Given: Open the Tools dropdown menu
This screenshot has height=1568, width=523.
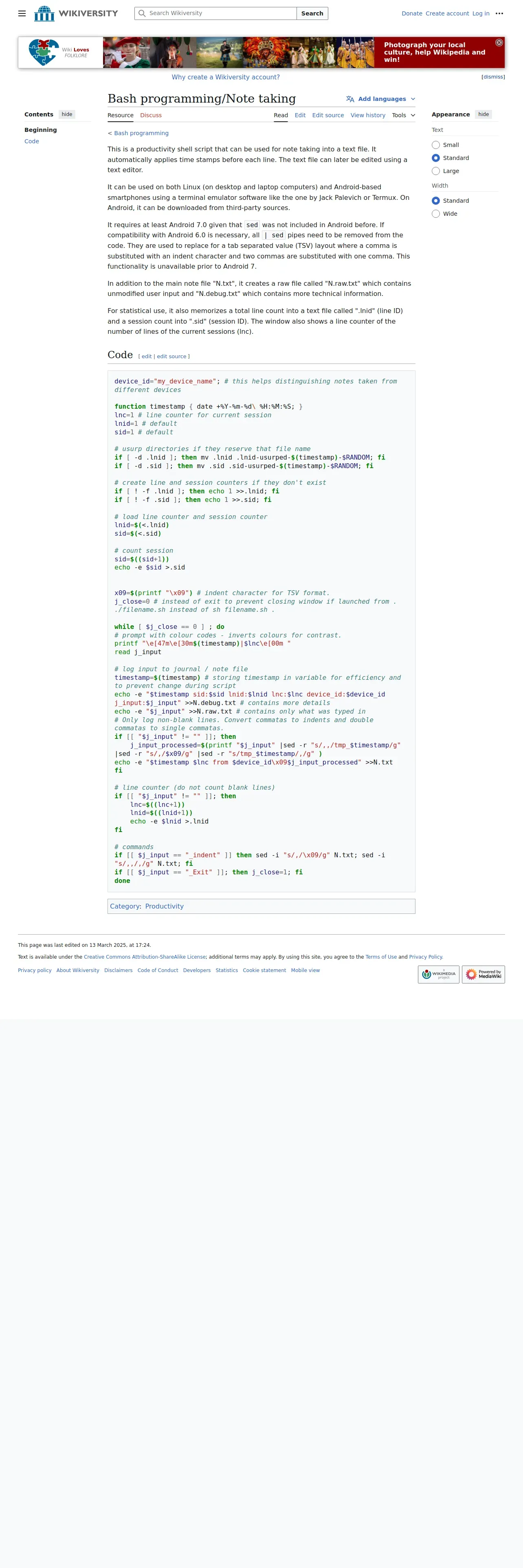Looking at the screenshot, I should tap(404, 115).
